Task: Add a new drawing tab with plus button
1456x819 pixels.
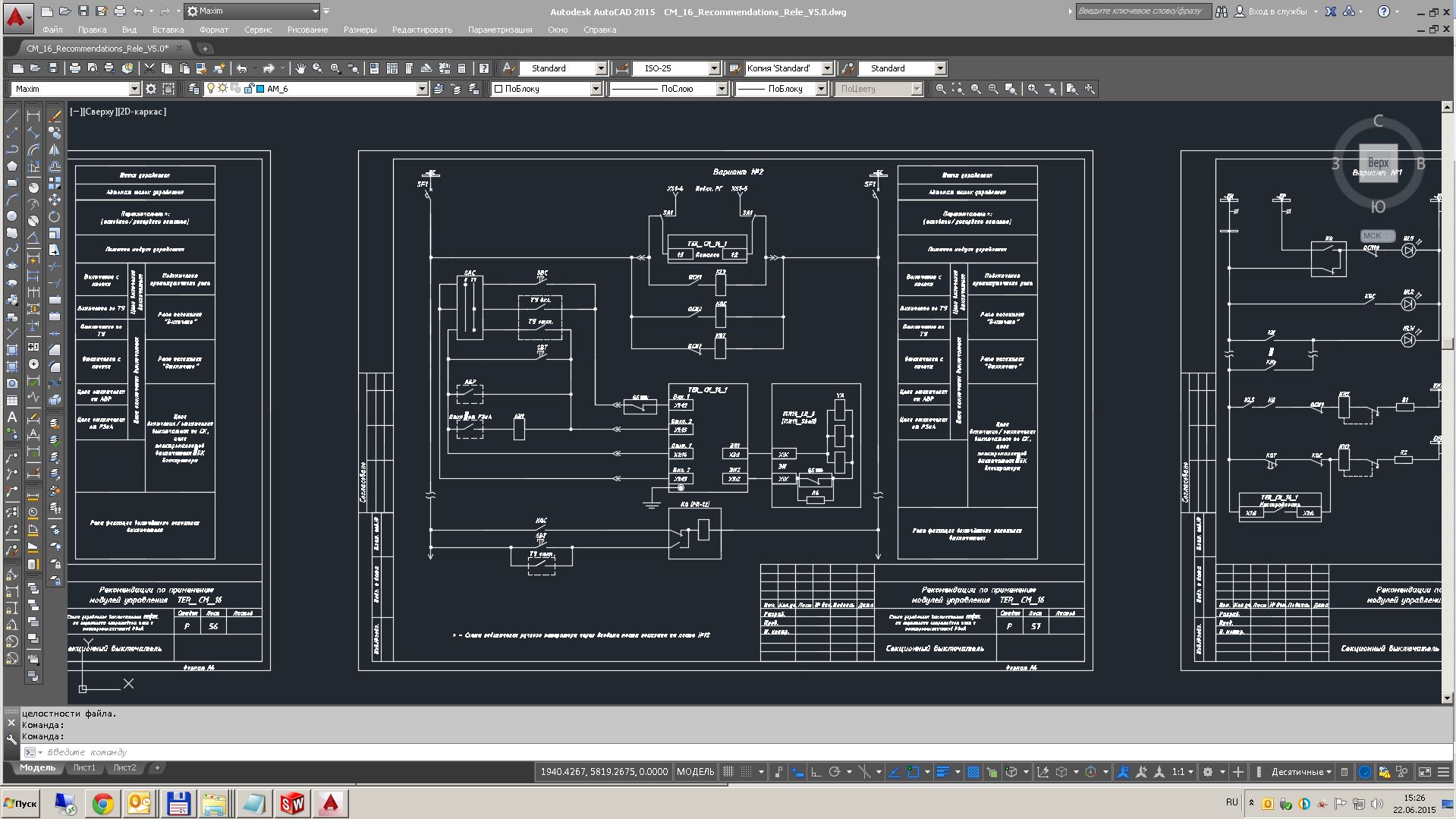Action: coord(203,48)
